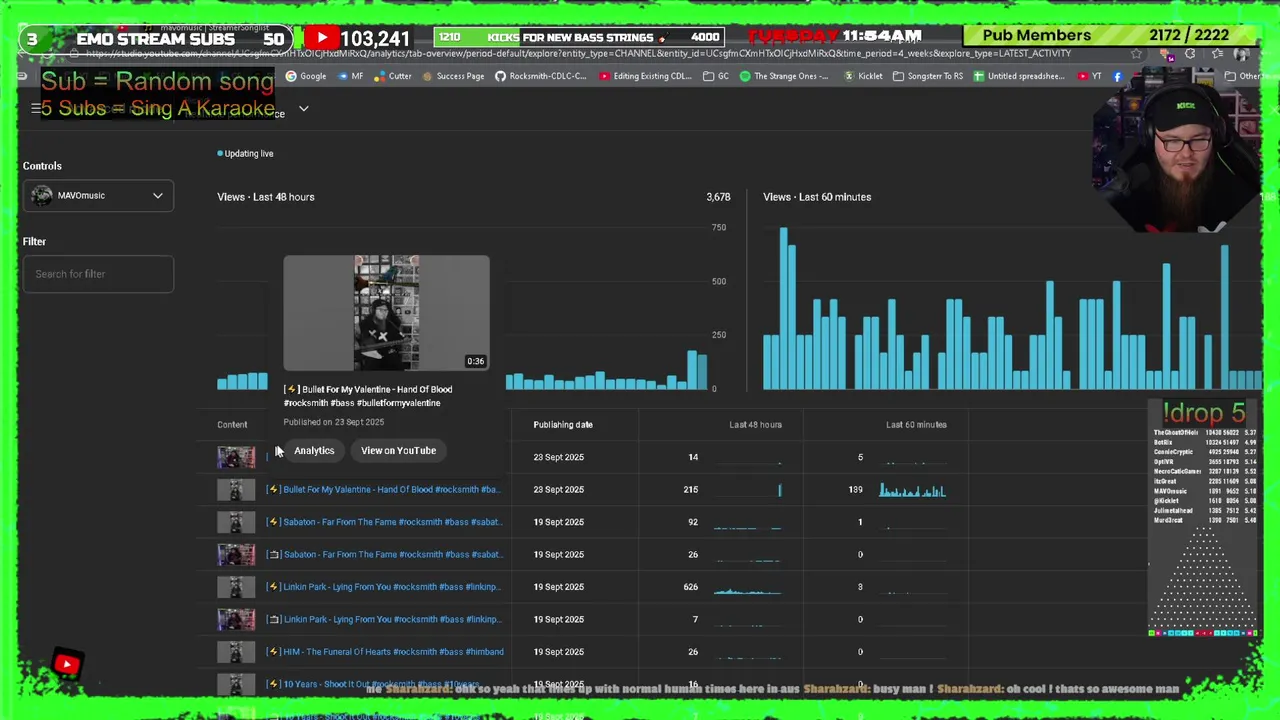This screenshot has width=1280, height=720.
Task: Open the Editing Existing CDL YouTube bookmark
Action: click(x=646, y=76)
